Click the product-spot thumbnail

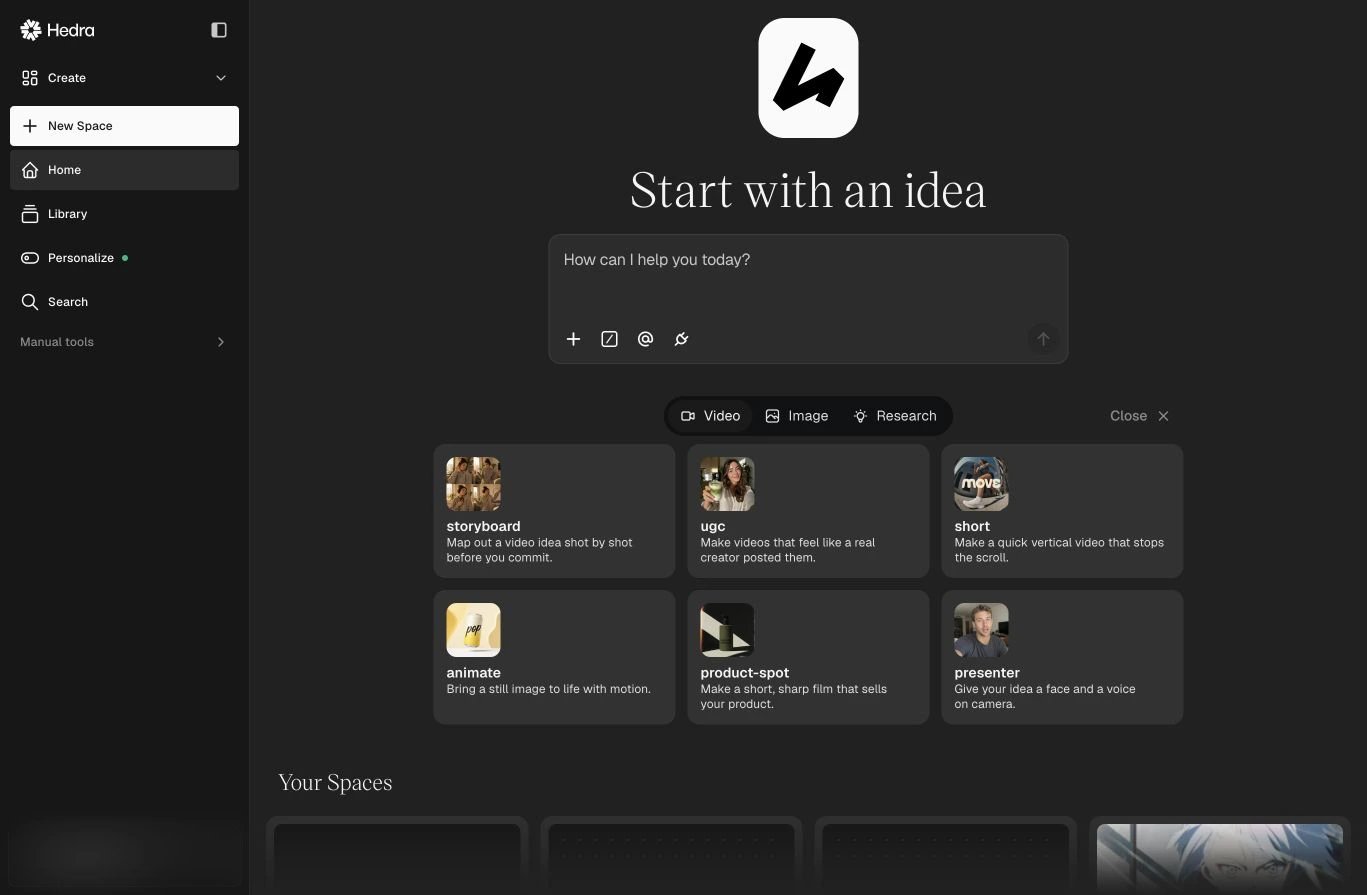click(727, 630)
